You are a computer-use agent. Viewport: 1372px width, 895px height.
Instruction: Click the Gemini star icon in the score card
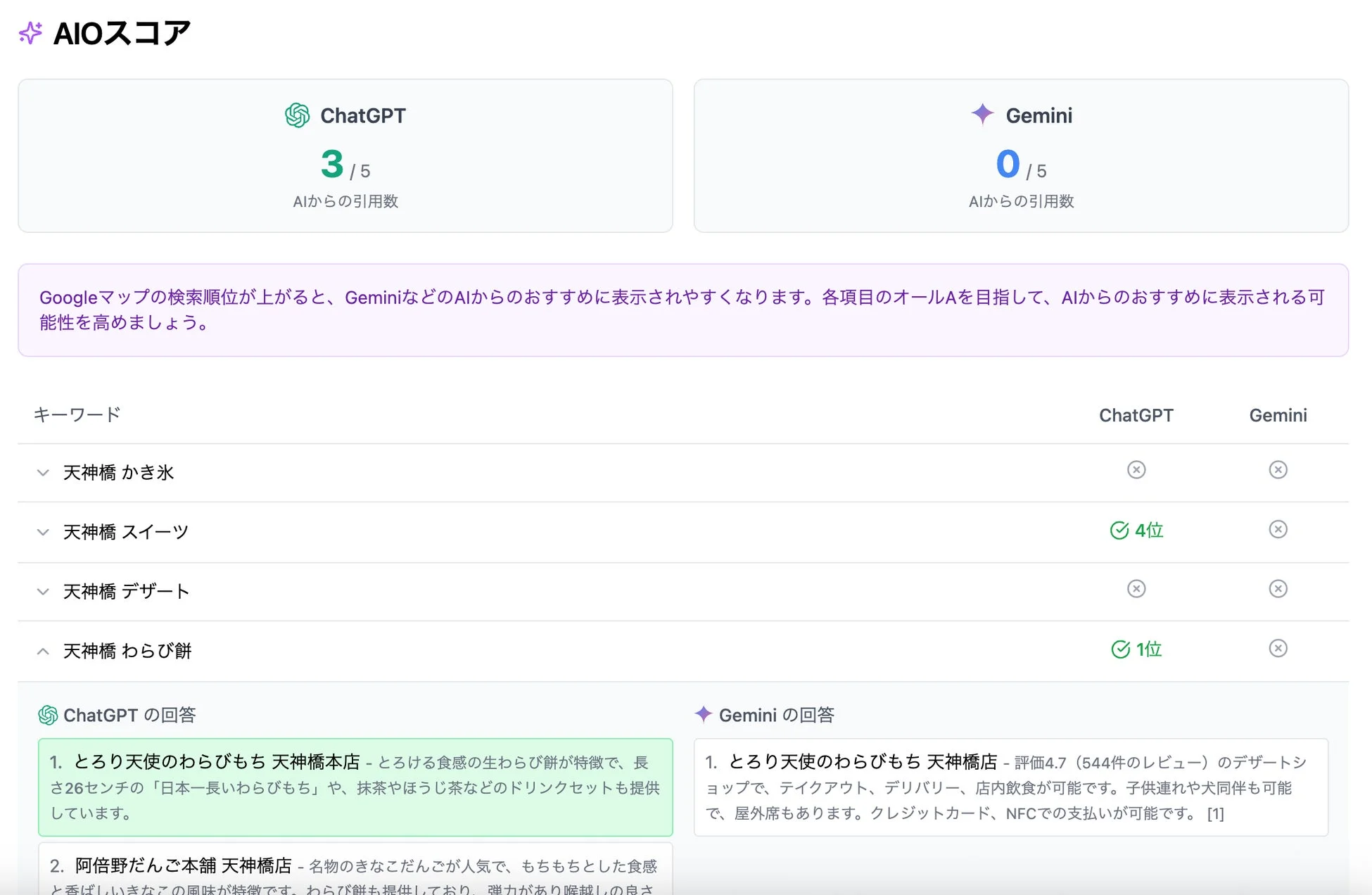[982, 113]
